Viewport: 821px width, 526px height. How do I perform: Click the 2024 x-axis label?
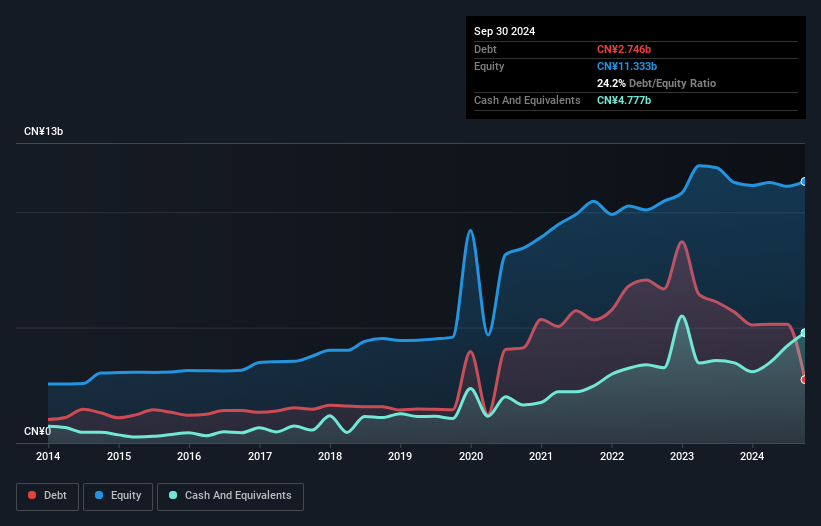point(752,456)
